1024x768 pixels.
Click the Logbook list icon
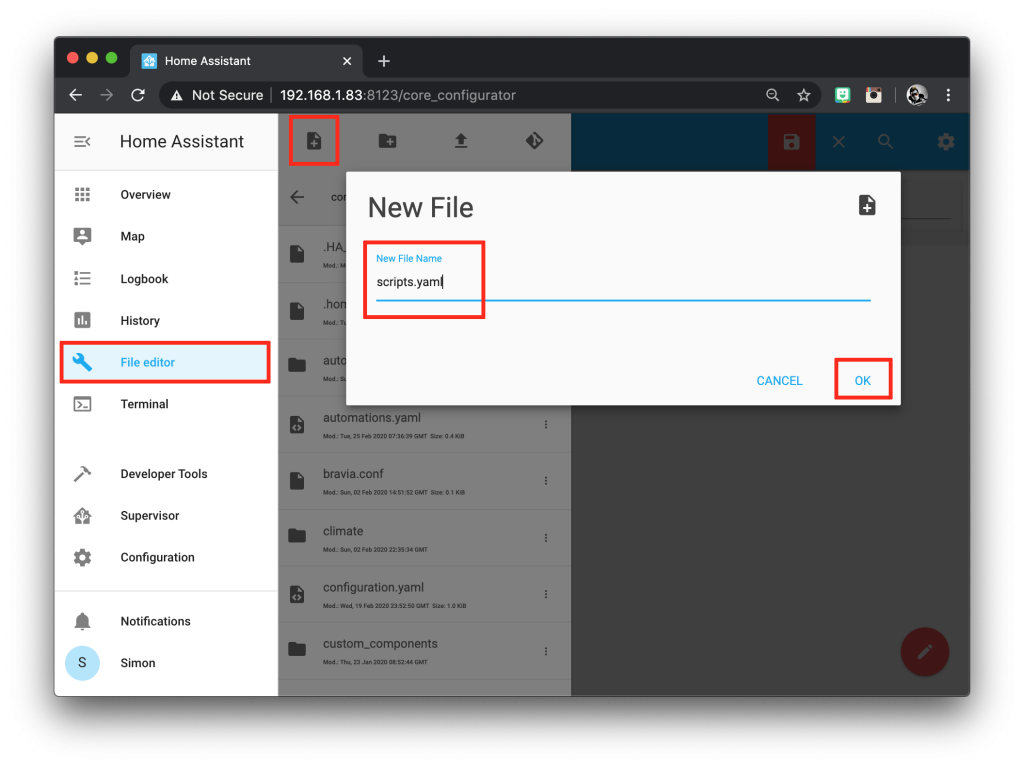[82, 279]
